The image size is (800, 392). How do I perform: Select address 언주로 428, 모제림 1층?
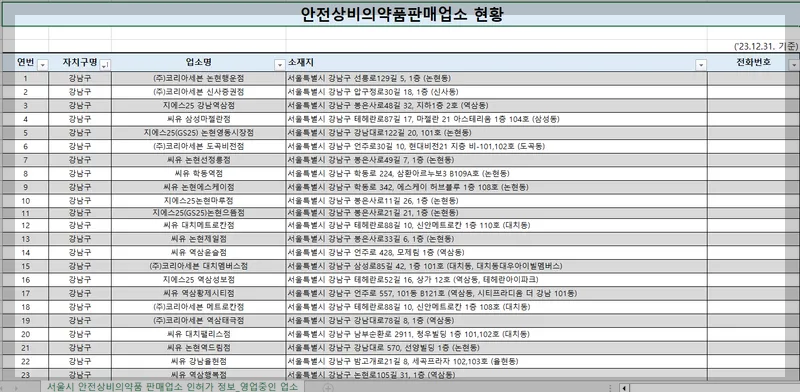tap(496, 253)
